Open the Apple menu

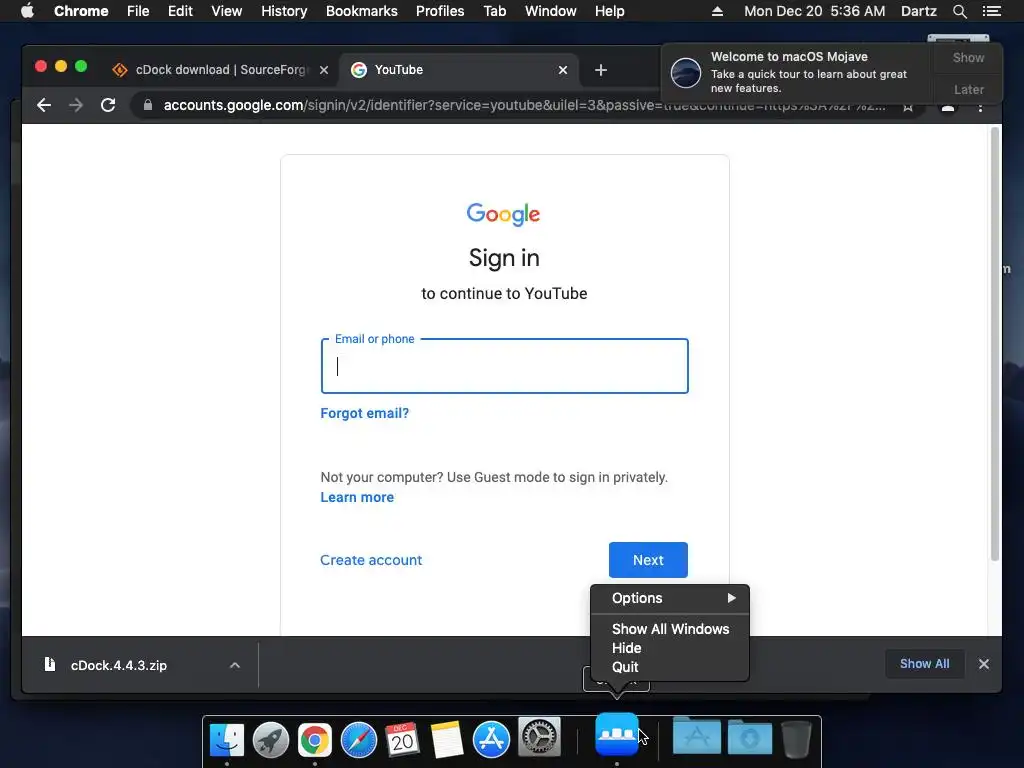click(x=27, y=11)
